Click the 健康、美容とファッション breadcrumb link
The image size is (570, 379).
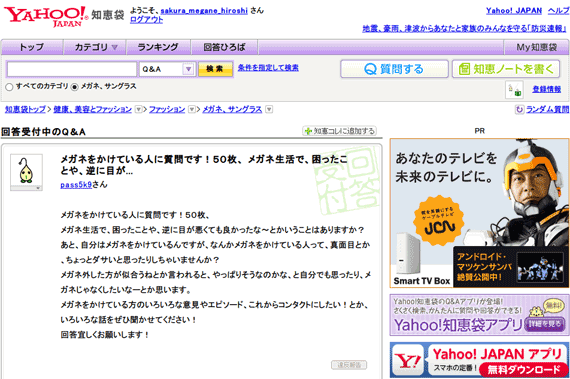tap(93, 109)
